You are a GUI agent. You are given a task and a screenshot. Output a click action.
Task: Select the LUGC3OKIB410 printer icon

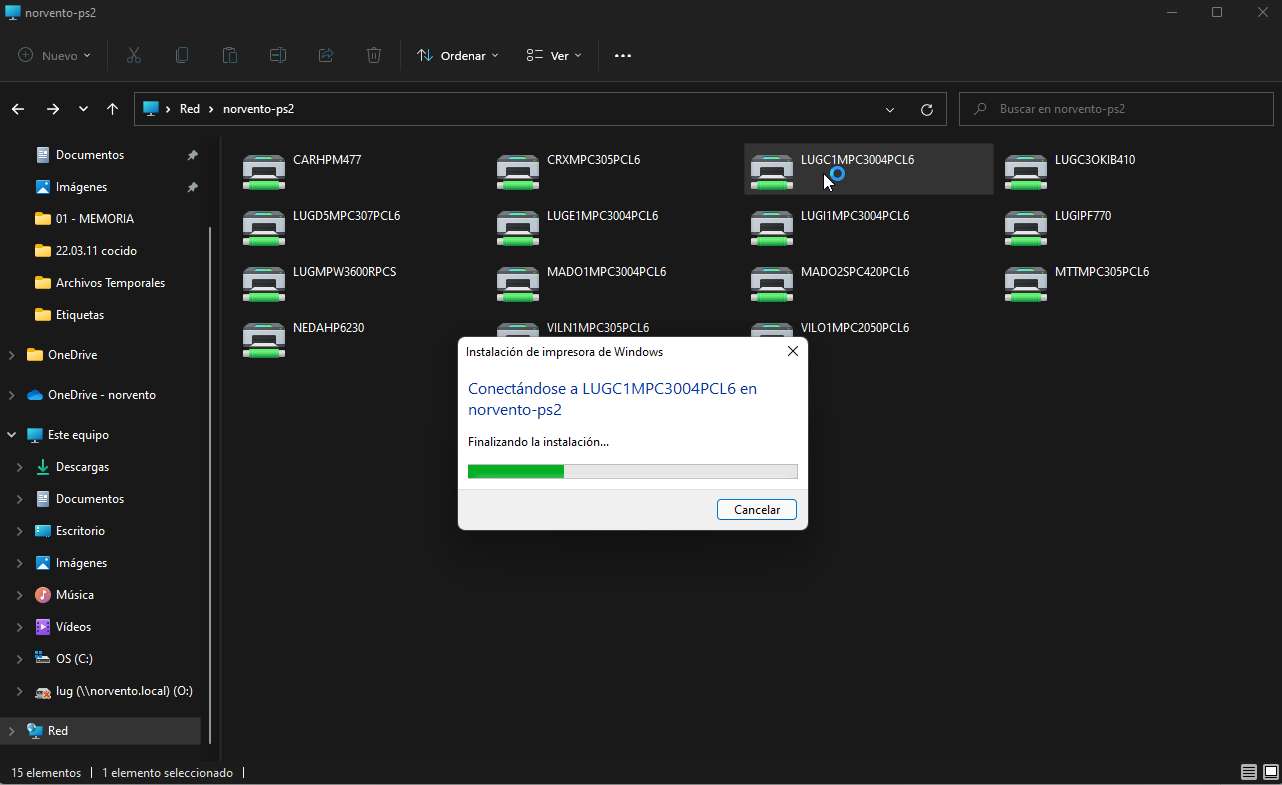click(1026, 171)
